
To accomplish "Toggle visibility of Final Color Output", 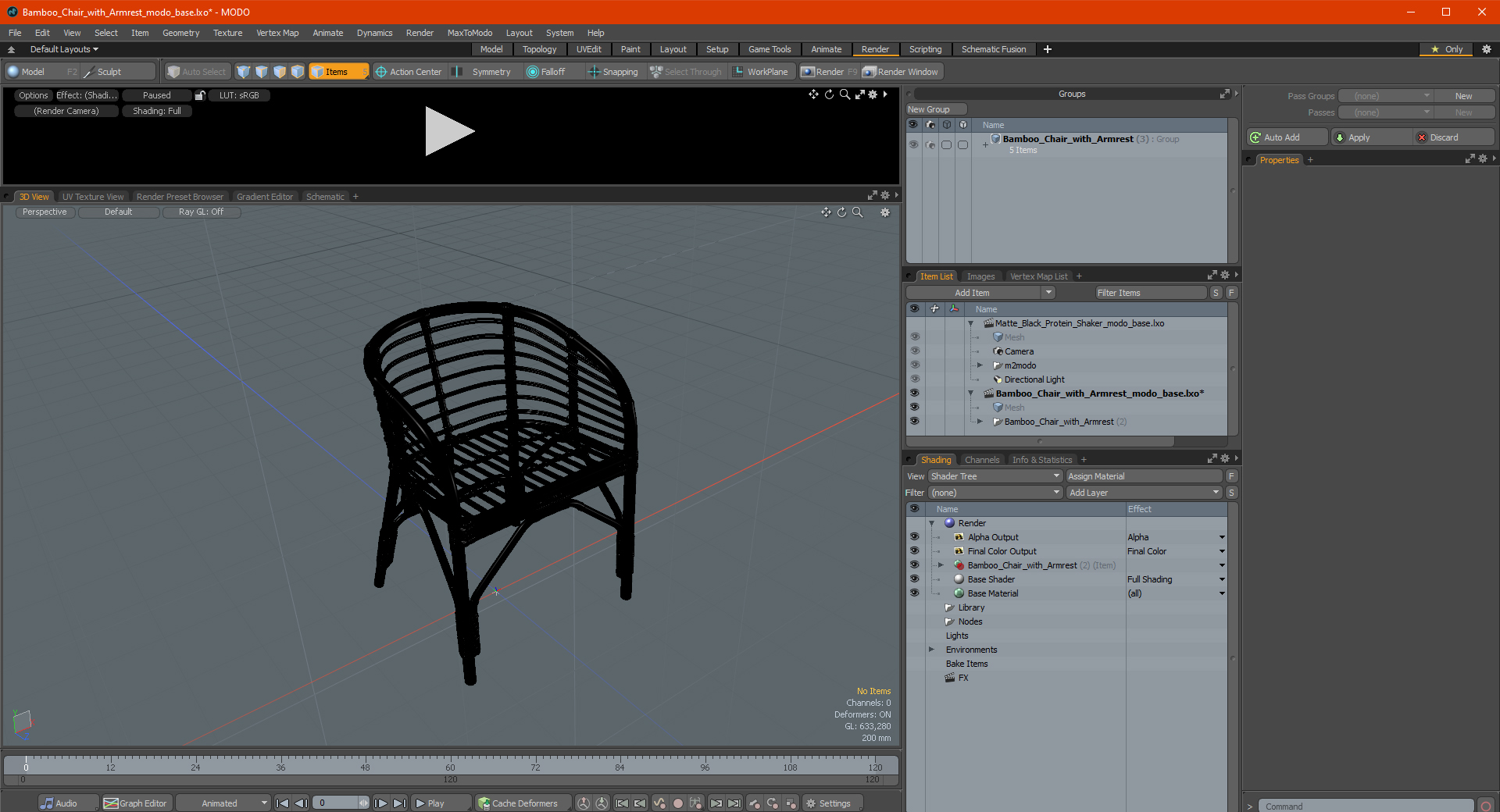I will click(914, 551).
